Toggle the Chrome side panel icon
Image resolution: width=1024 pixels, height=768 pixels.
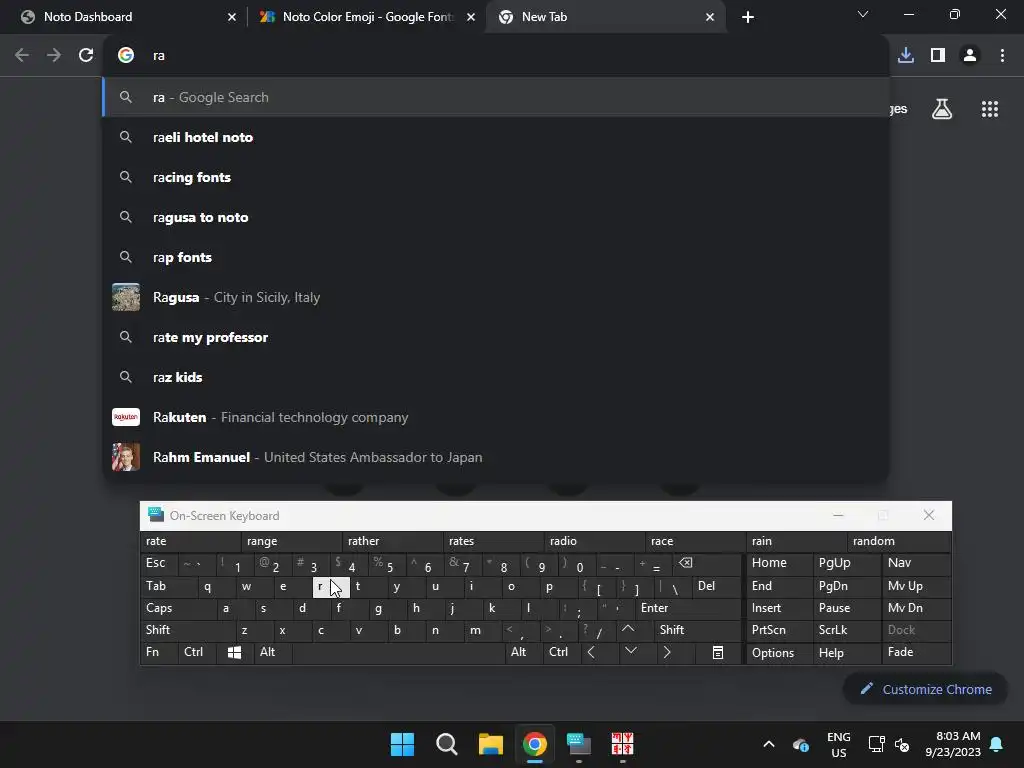click(938, 56)
